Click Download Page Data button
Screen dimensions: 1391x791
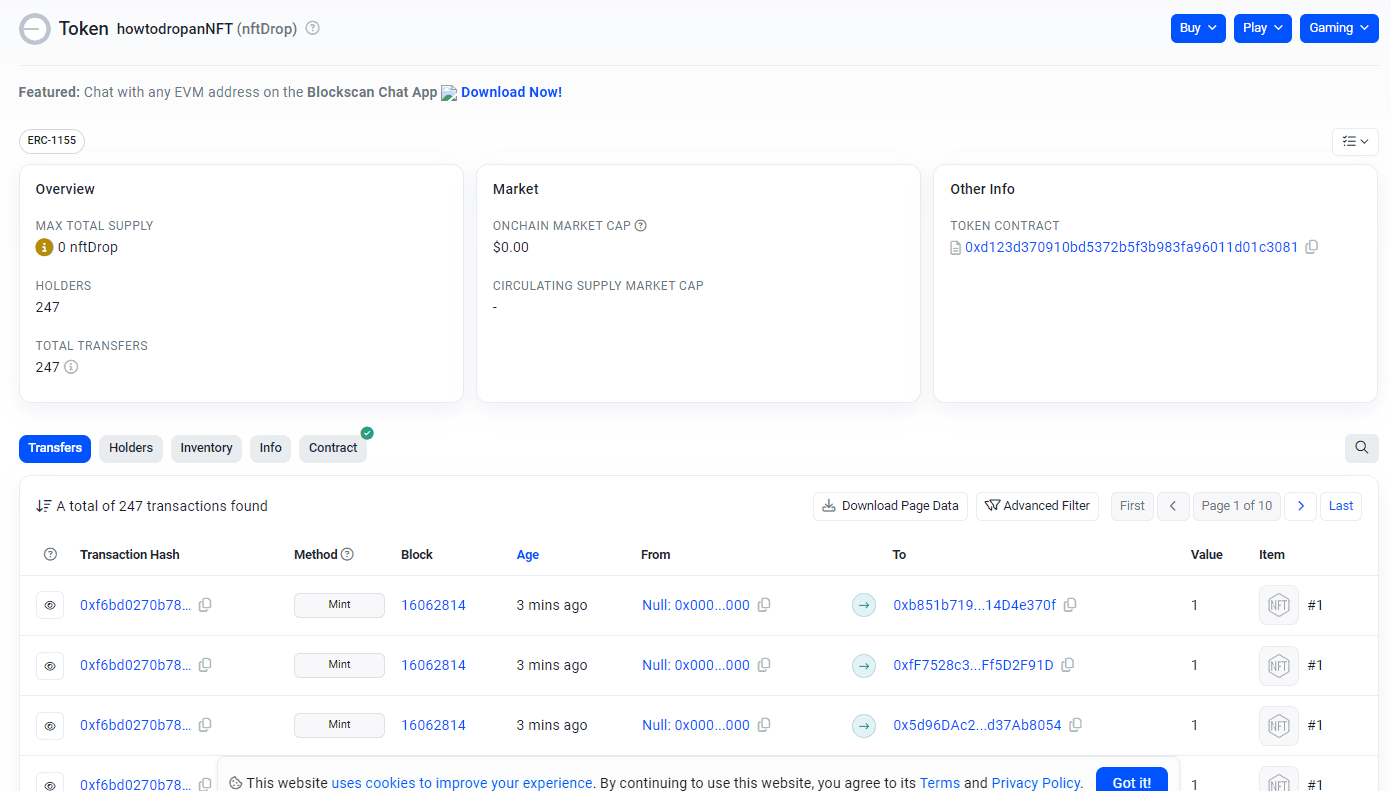click(x=891, y=506)
